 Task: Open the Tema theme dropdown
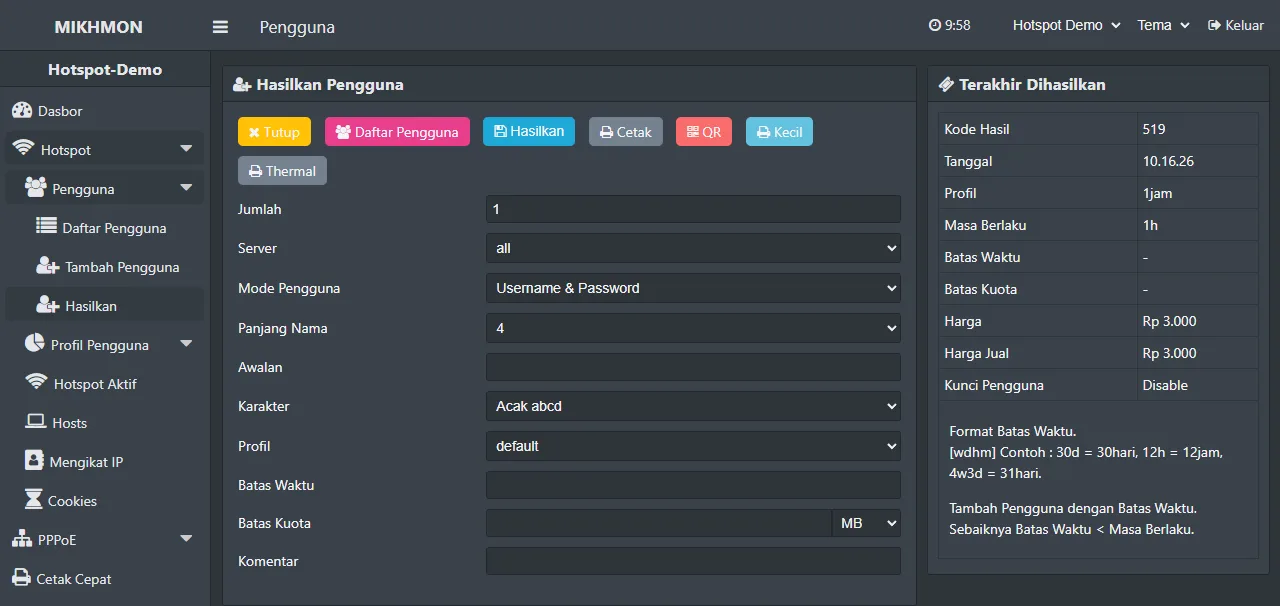pyautogui.click(x=1163, y=26)
